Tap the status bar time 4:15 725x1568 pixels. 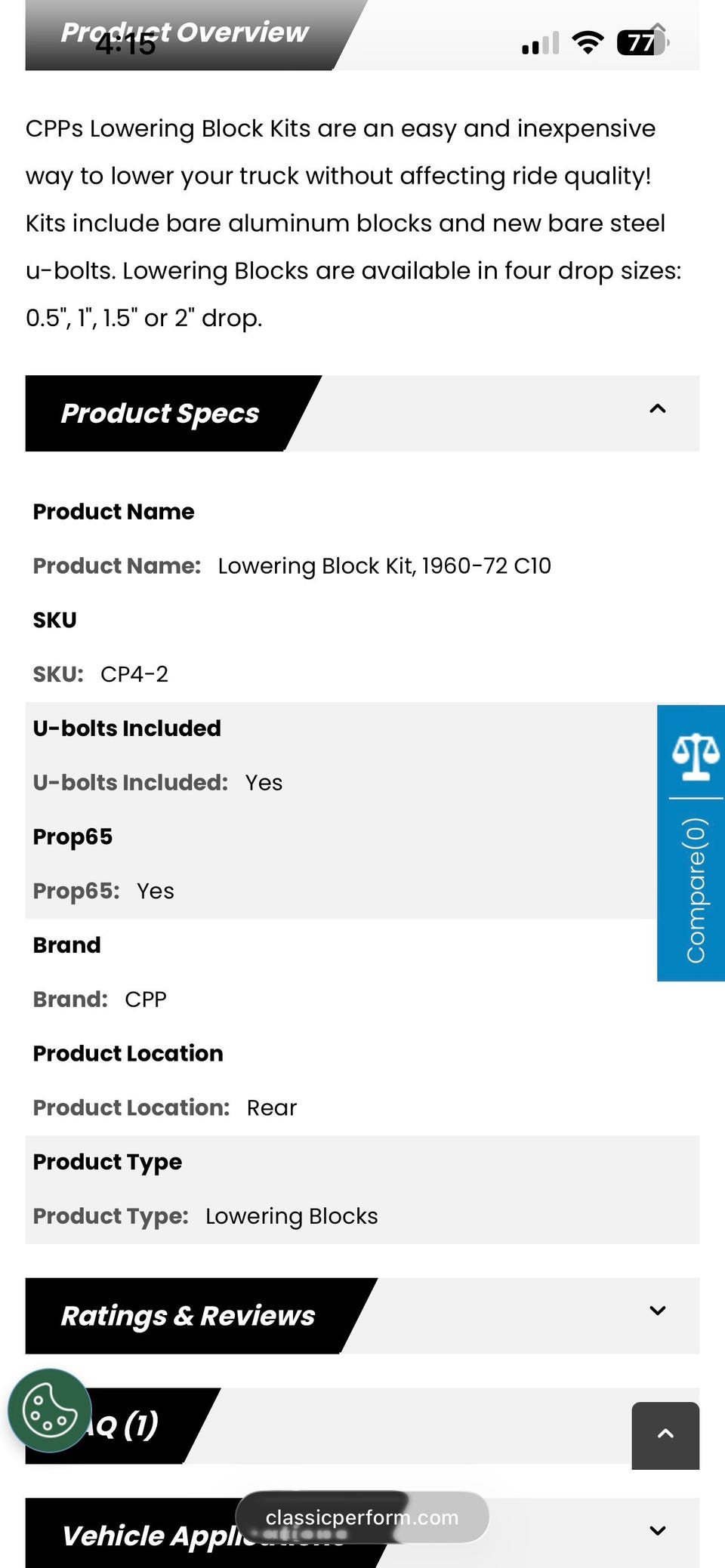(x=125, y=45)
